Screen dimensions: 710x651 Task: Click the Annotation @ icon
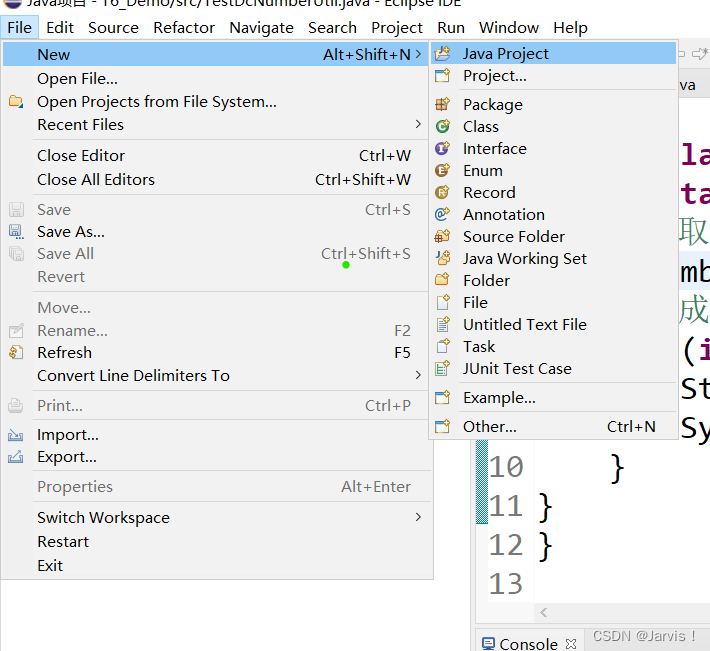tap(442, 215)
